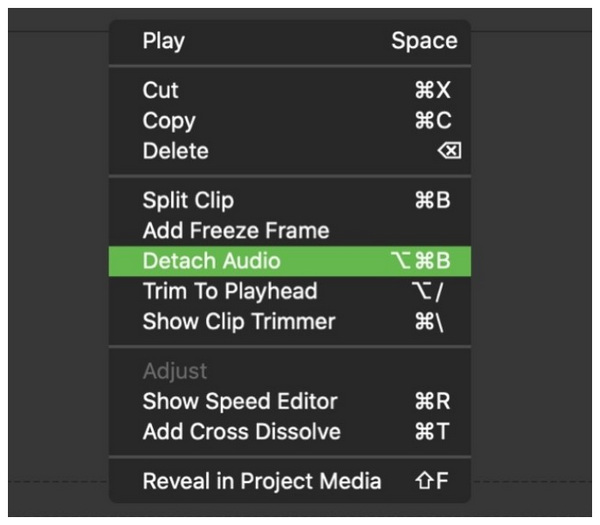Click the greyed-out Adjust heading
Screen dimensions: 600x525
coord(174,371)
